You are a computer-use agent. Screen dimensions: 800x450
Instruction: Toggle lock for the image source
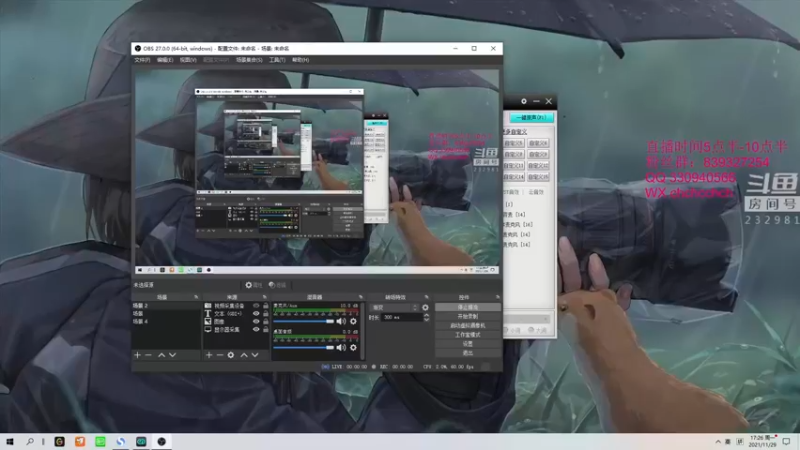click(265, 321)
